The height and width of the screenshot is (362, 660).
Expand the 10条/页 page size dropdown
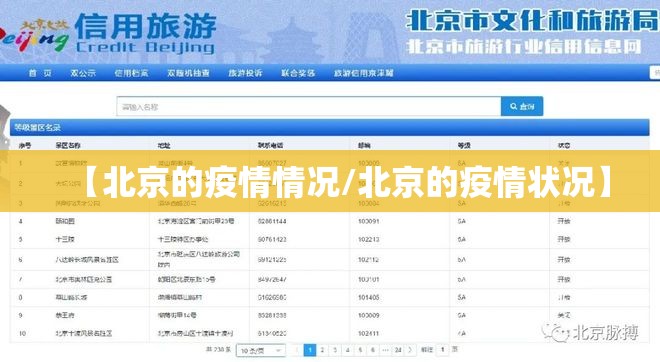[261, 350]
